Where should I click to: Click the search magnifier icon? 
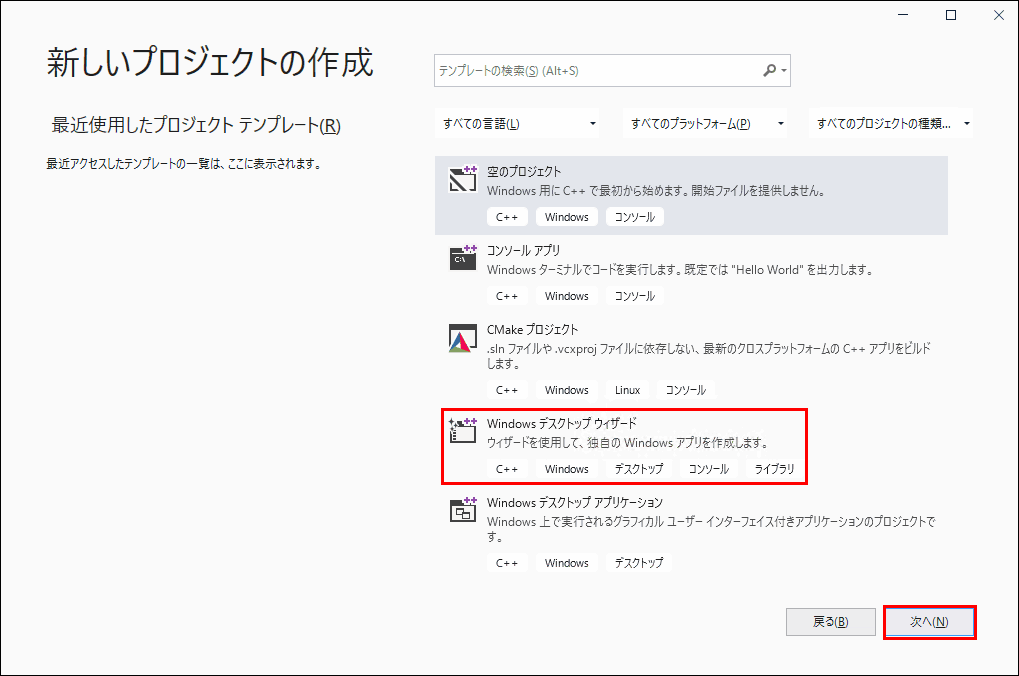(769, 70)
